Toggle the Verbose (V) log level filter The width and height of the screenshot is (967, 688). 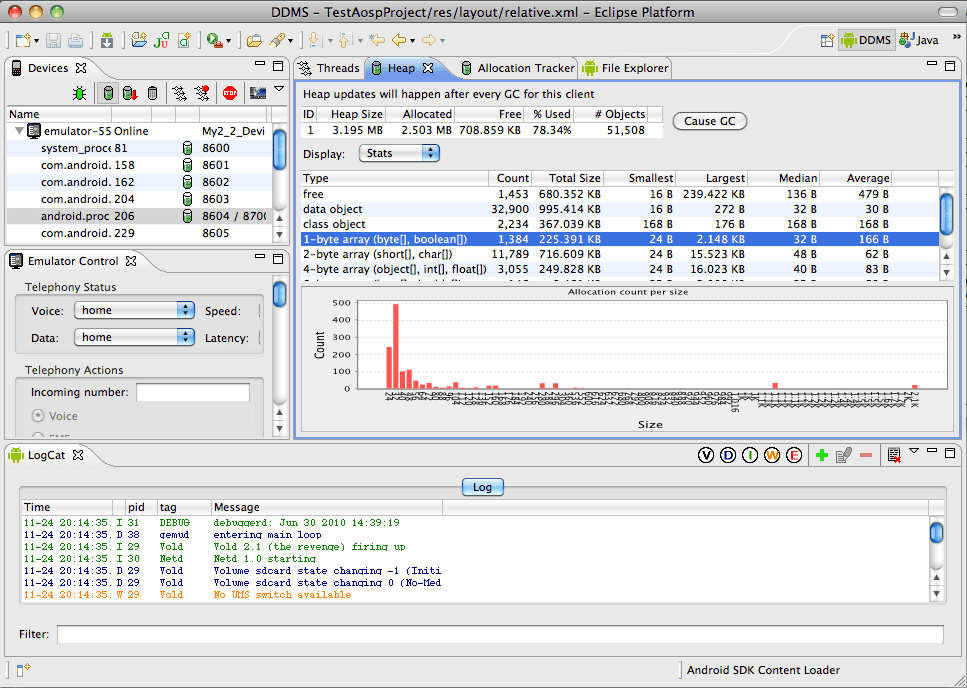tap(706, 455)
